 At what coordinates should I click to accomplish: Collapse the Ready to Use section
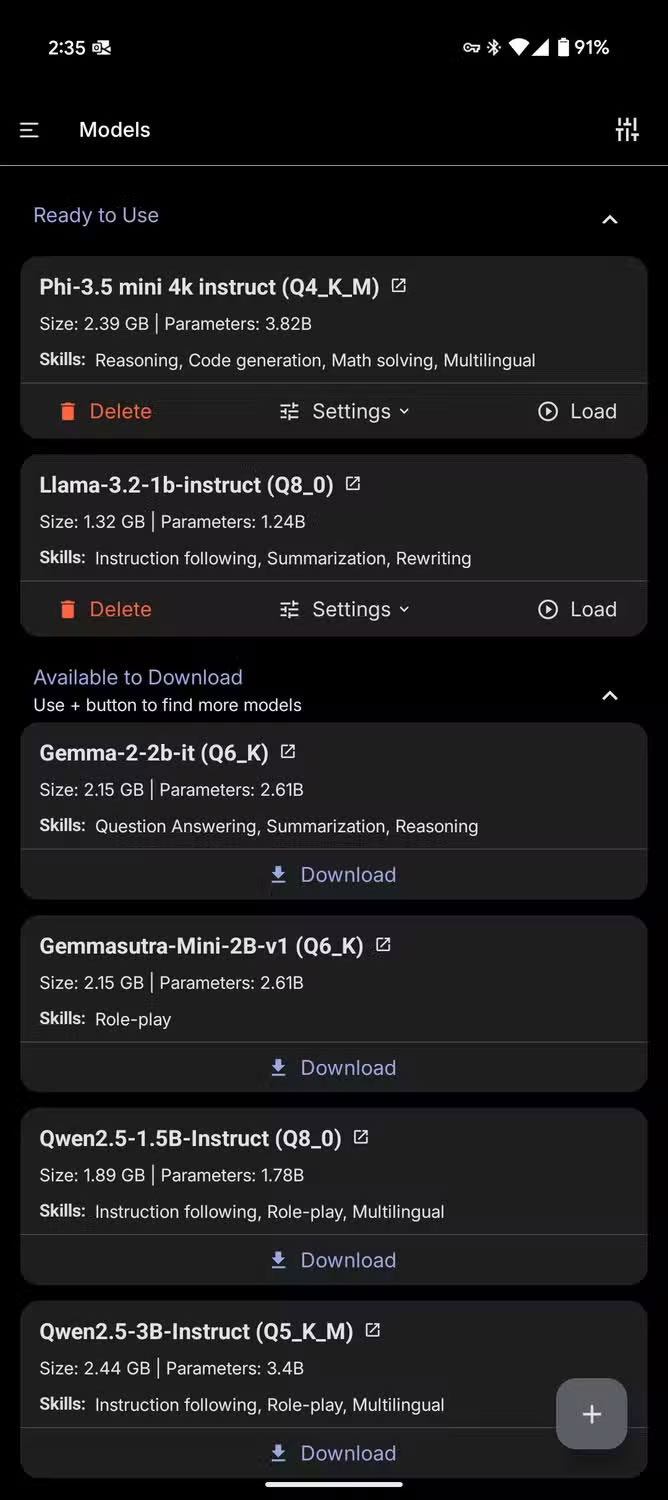[x=610, y=219]
